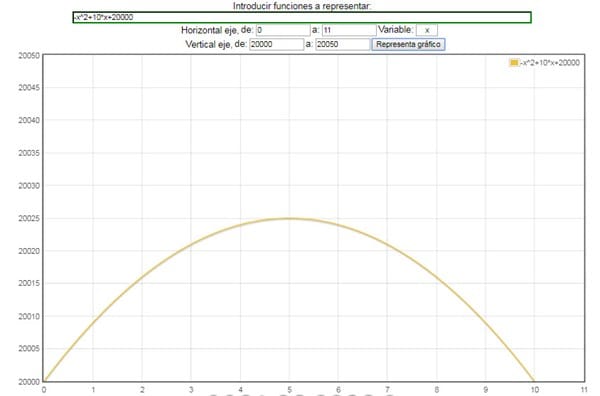Click the x-axis tick label 8
Screen dimensions: 600x396
coord(437,390)
